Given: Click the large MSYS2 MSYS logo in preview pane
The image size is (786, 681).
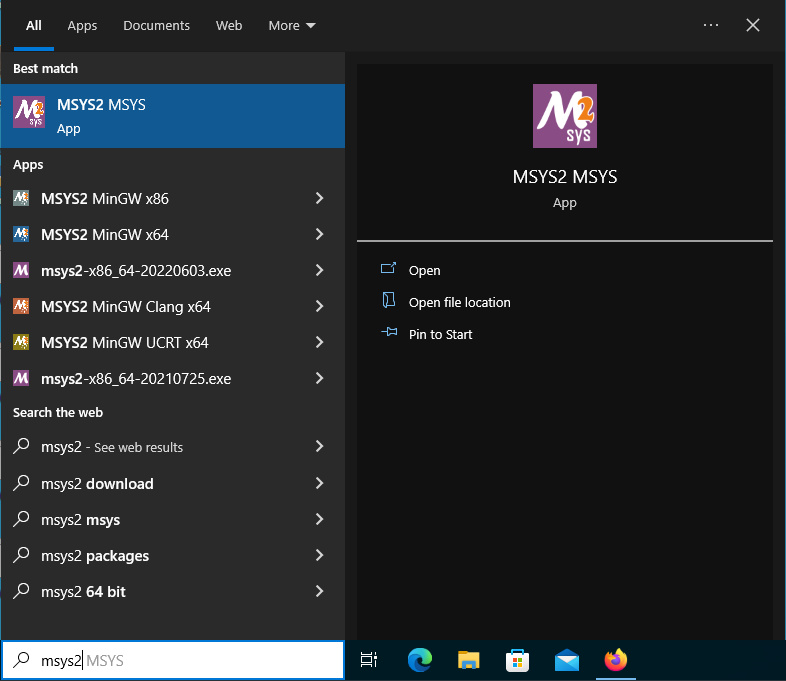Looking at the screenshot, I should point(564,116).
